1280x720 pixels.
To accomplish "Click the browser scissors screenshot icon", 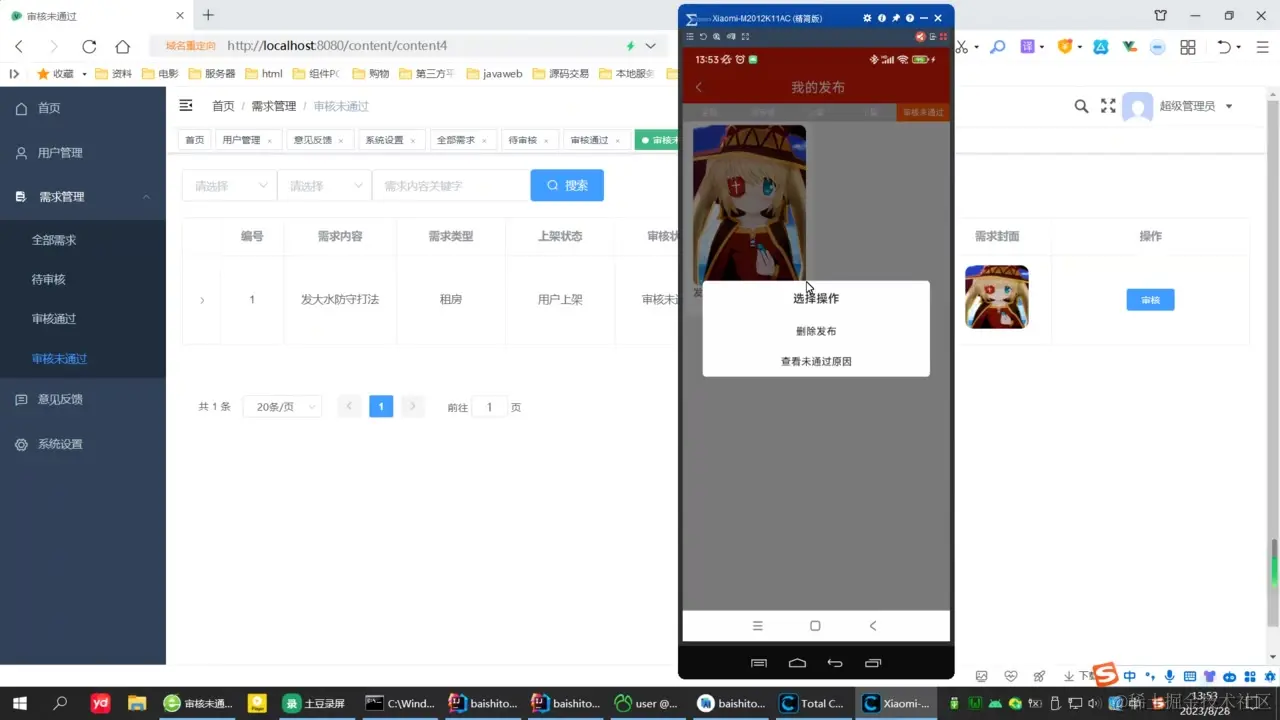I will tap(962, 47).
